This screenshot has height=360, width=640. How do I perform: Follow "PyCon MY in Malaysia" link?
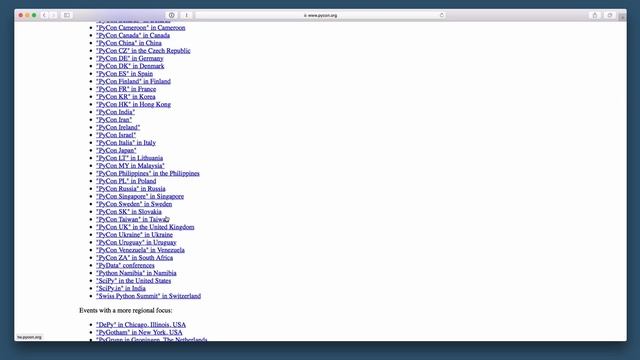[130, 166]
